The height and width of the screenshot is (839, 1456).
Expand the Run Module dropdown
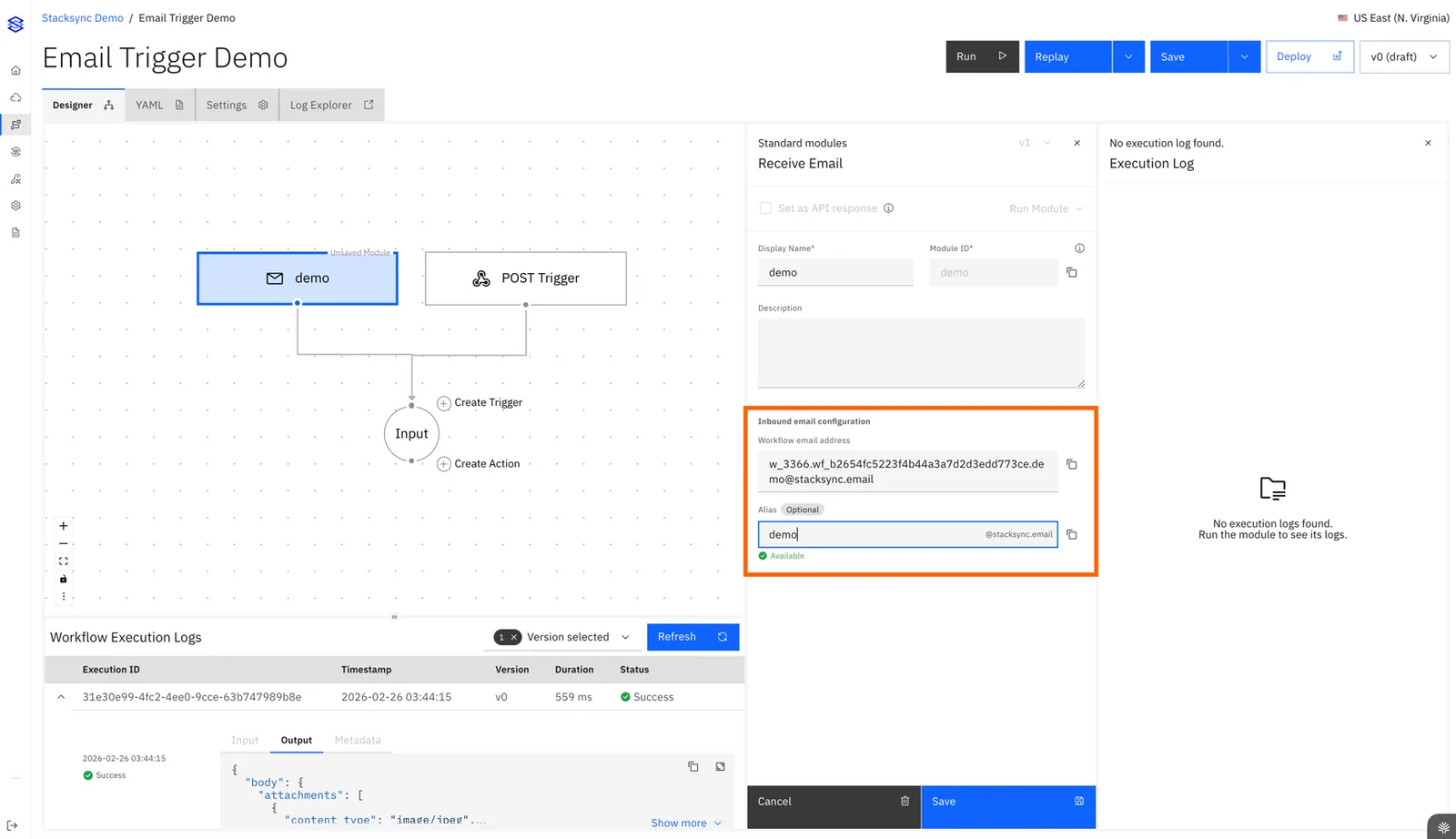[1046, 208]
